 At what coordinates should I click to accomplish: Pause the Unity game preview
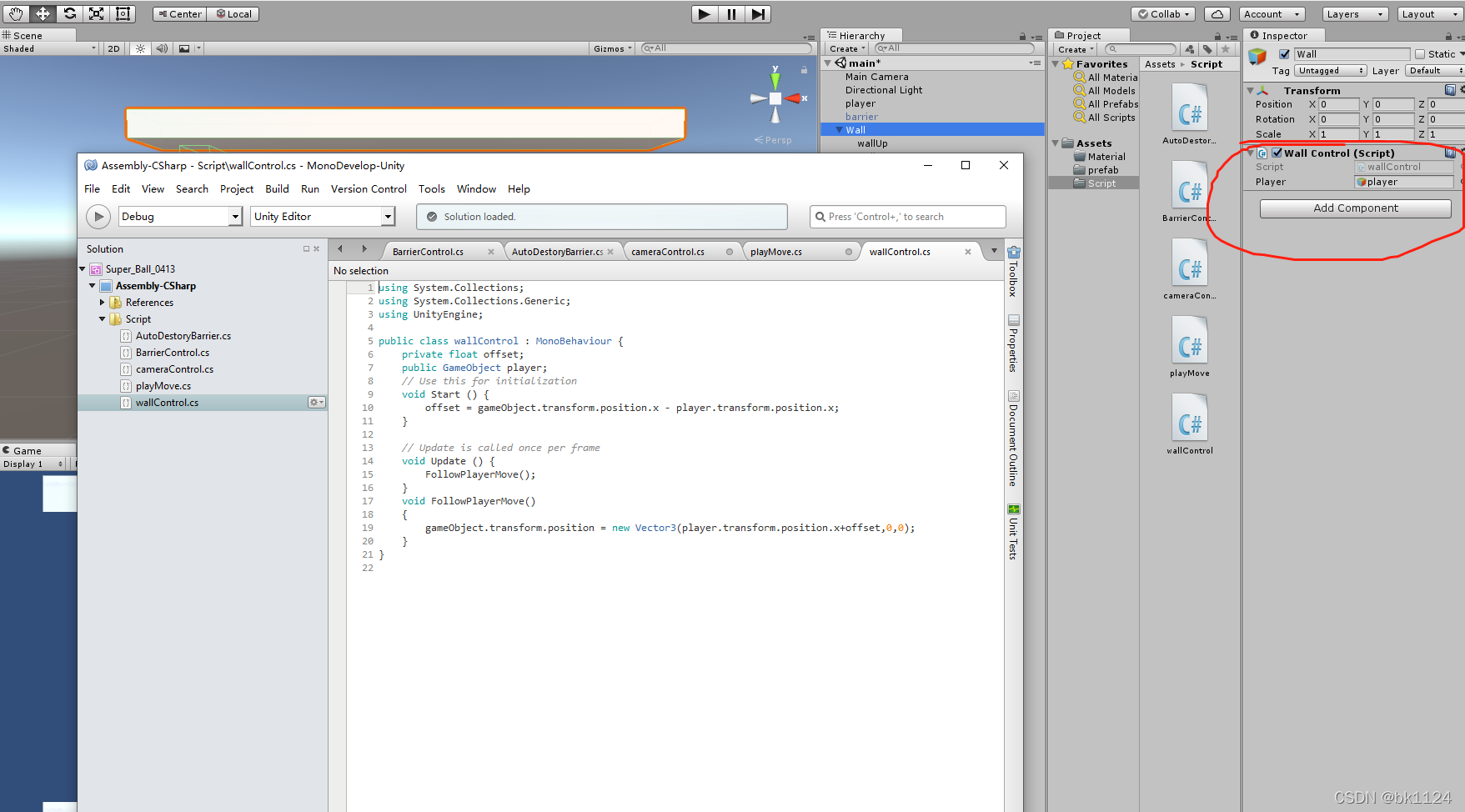pyautogui.click(x=731, y=13)
